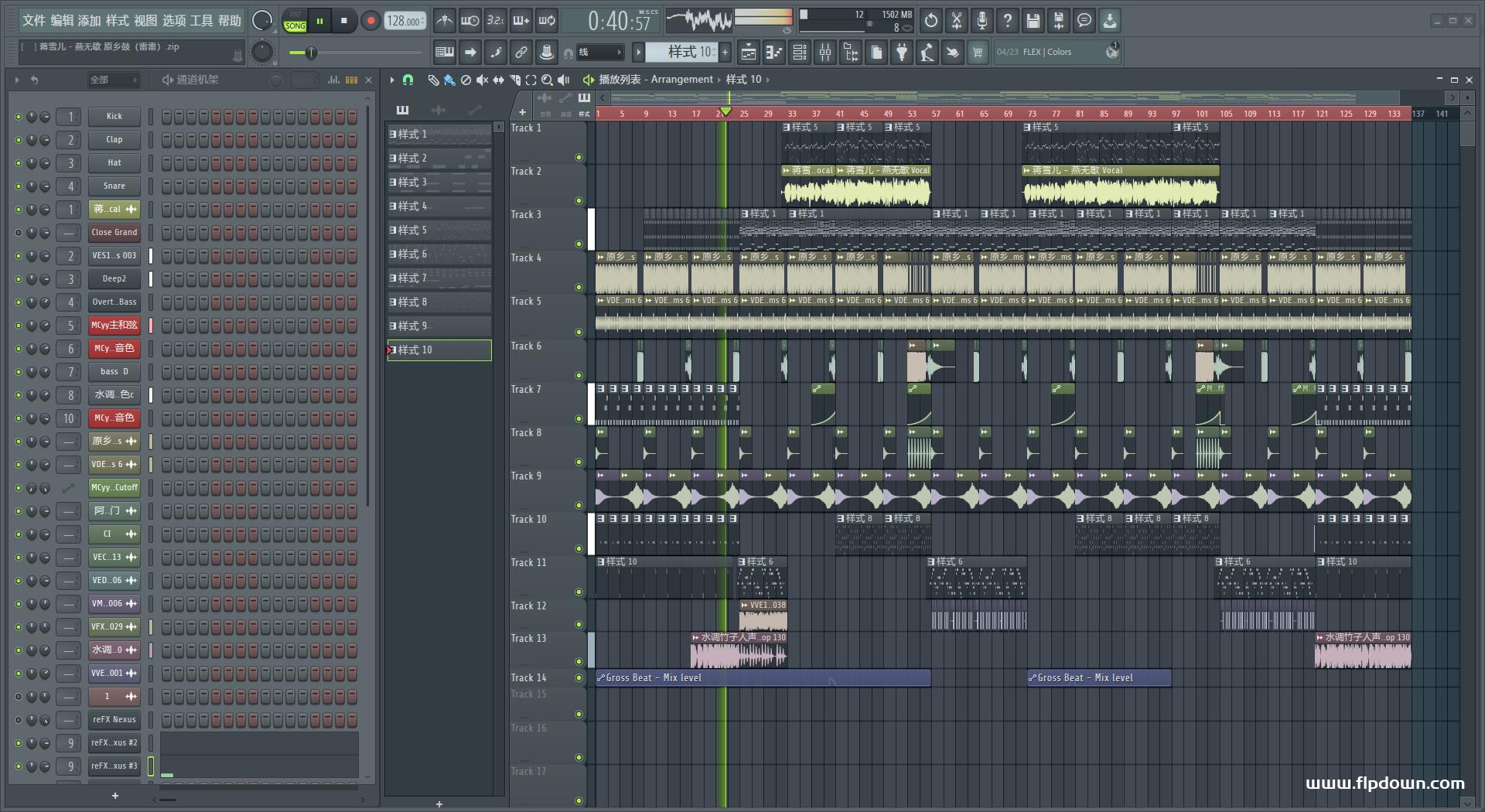Image resolution: width=1485 pixels, height=812 pixels.
Task: Add a new channel with plus button
Action: [115, 796]
